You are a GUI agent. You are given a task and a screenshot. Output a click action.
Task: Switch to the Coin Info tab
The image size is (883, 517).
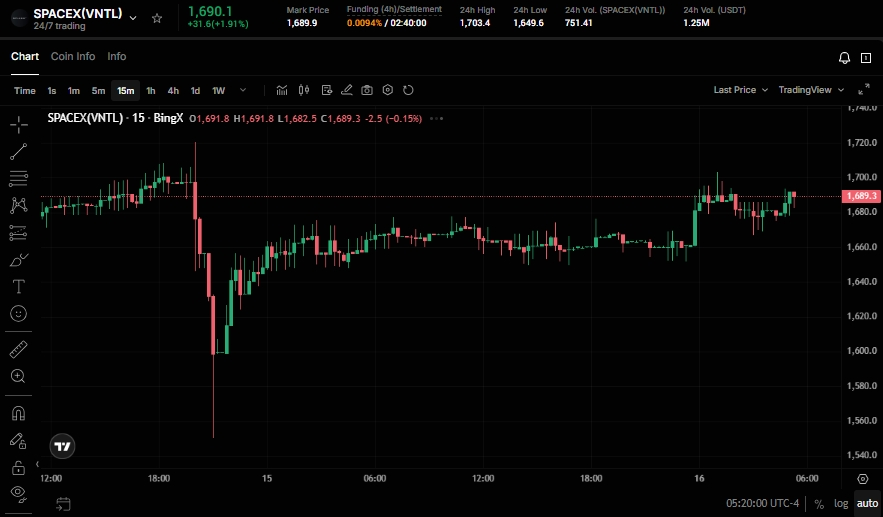point(73,57)
